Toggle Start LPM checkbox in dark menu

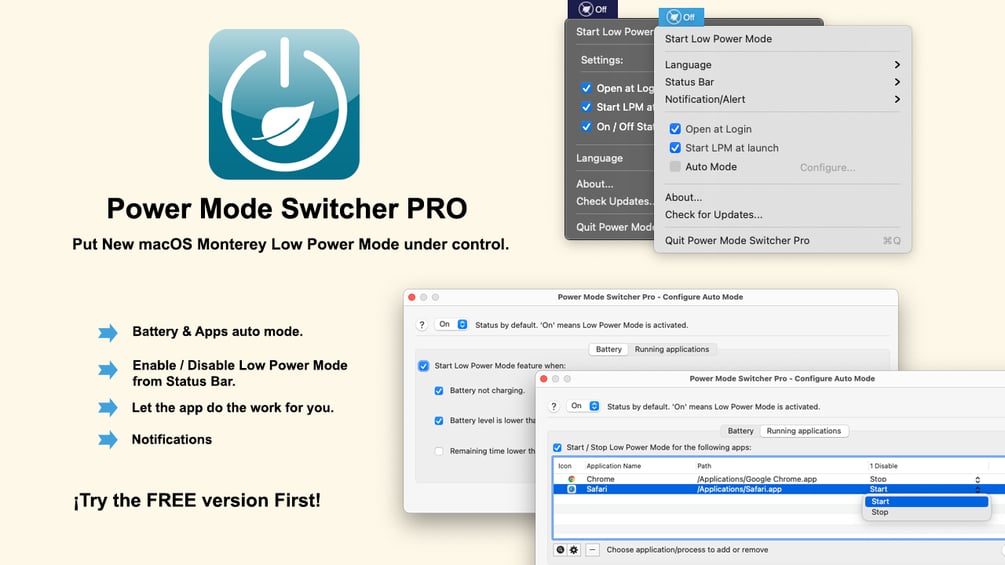(x=586, y=107)
